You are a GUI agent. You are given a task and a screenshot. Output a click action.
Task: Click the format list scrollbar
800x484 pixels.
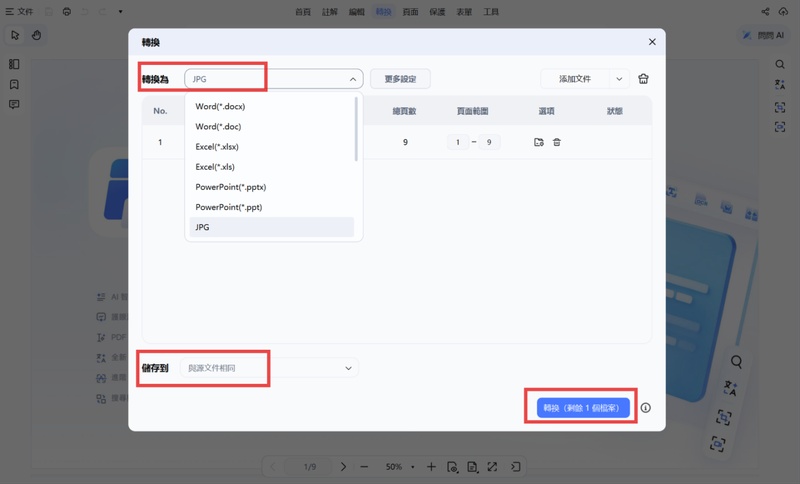(356, 129)
